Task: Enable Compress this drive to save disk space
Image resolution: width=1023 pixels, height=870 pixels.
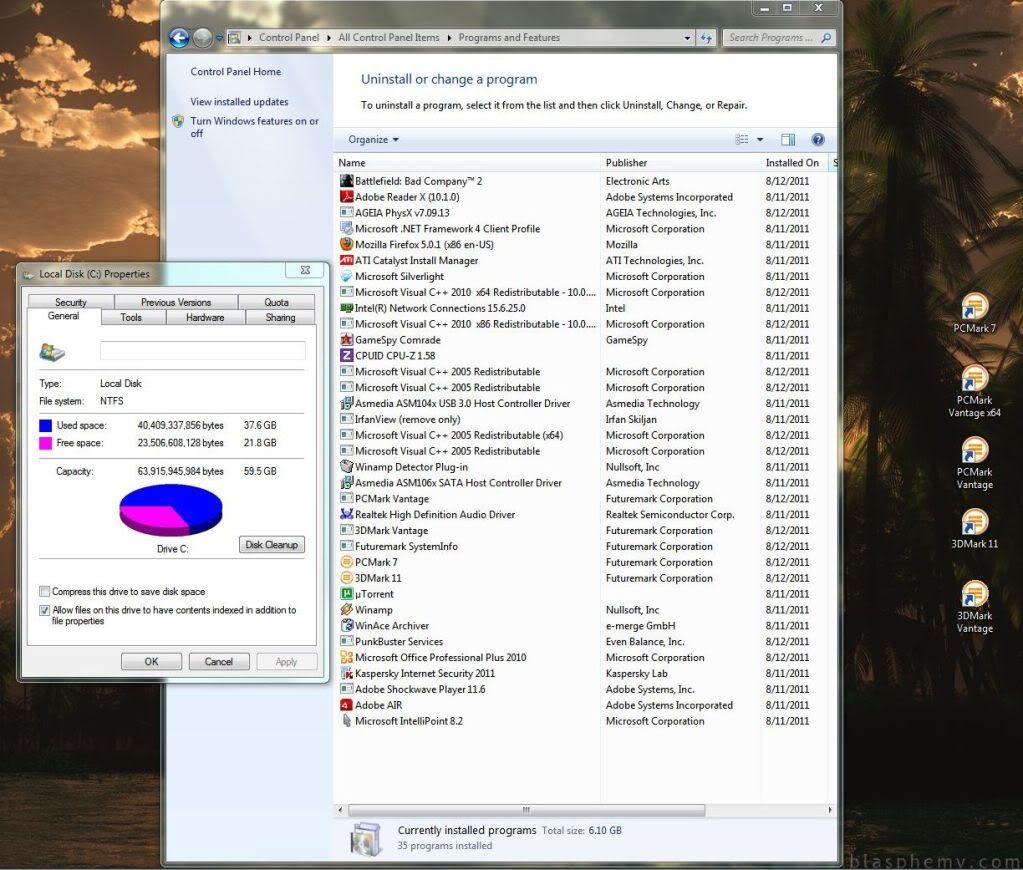Action: click(44, 591)
